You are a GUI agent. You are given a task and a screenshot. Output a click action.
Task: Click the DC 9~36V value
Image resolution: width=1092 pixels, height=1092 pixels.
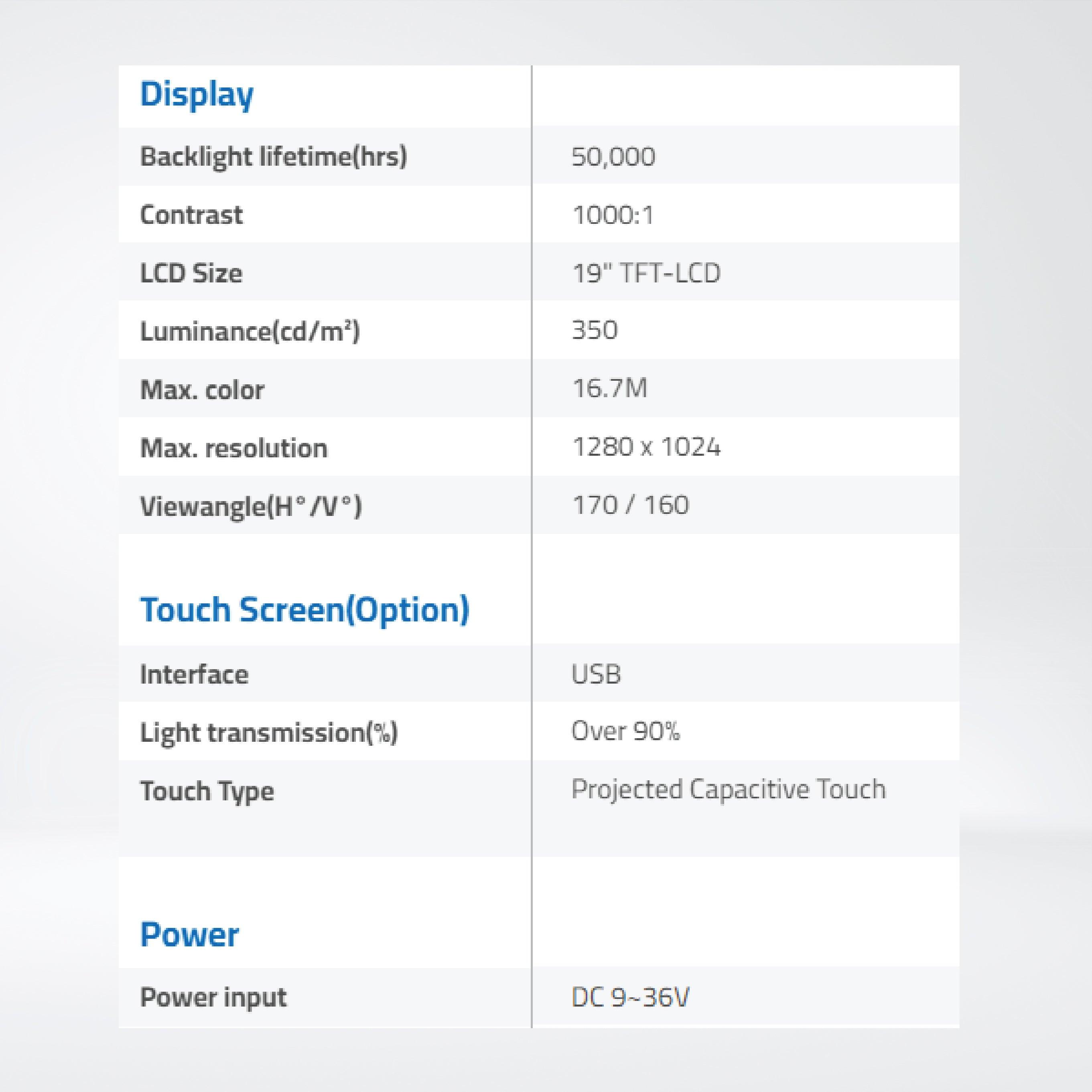coord(630,997)
